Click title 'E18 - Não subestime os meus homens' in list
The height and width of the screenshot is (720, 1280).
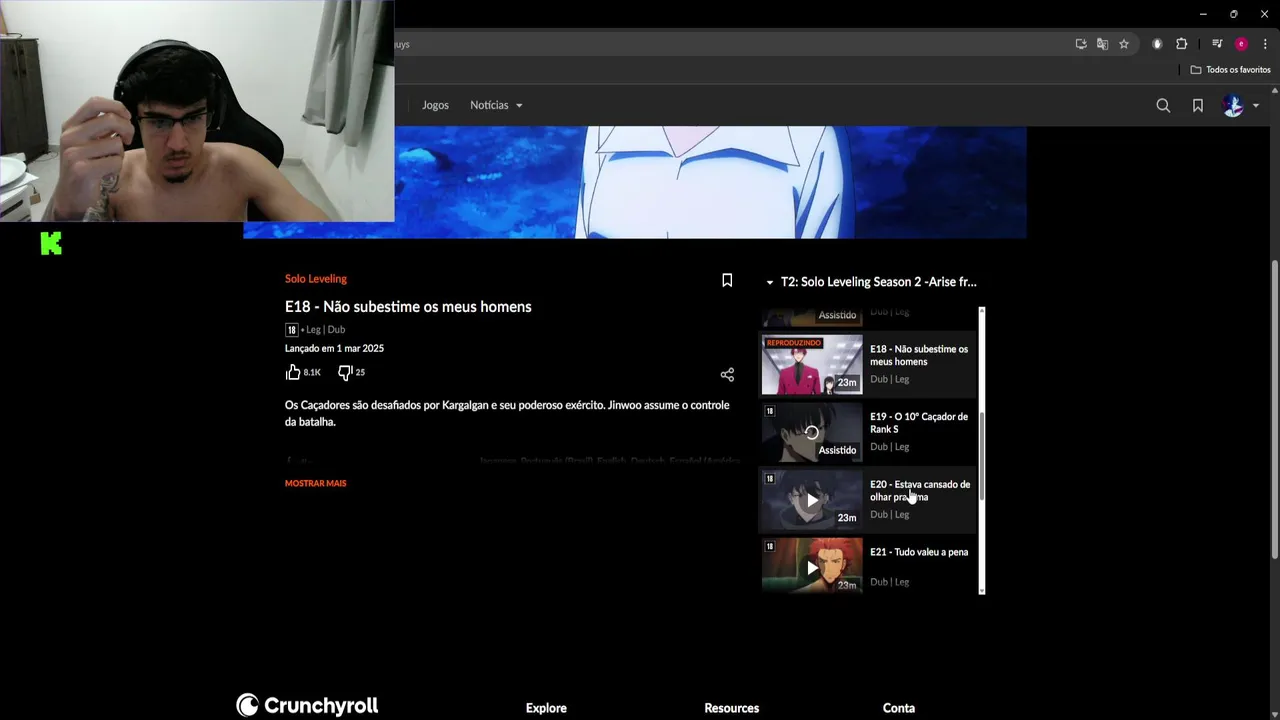[x=919, y=355]
